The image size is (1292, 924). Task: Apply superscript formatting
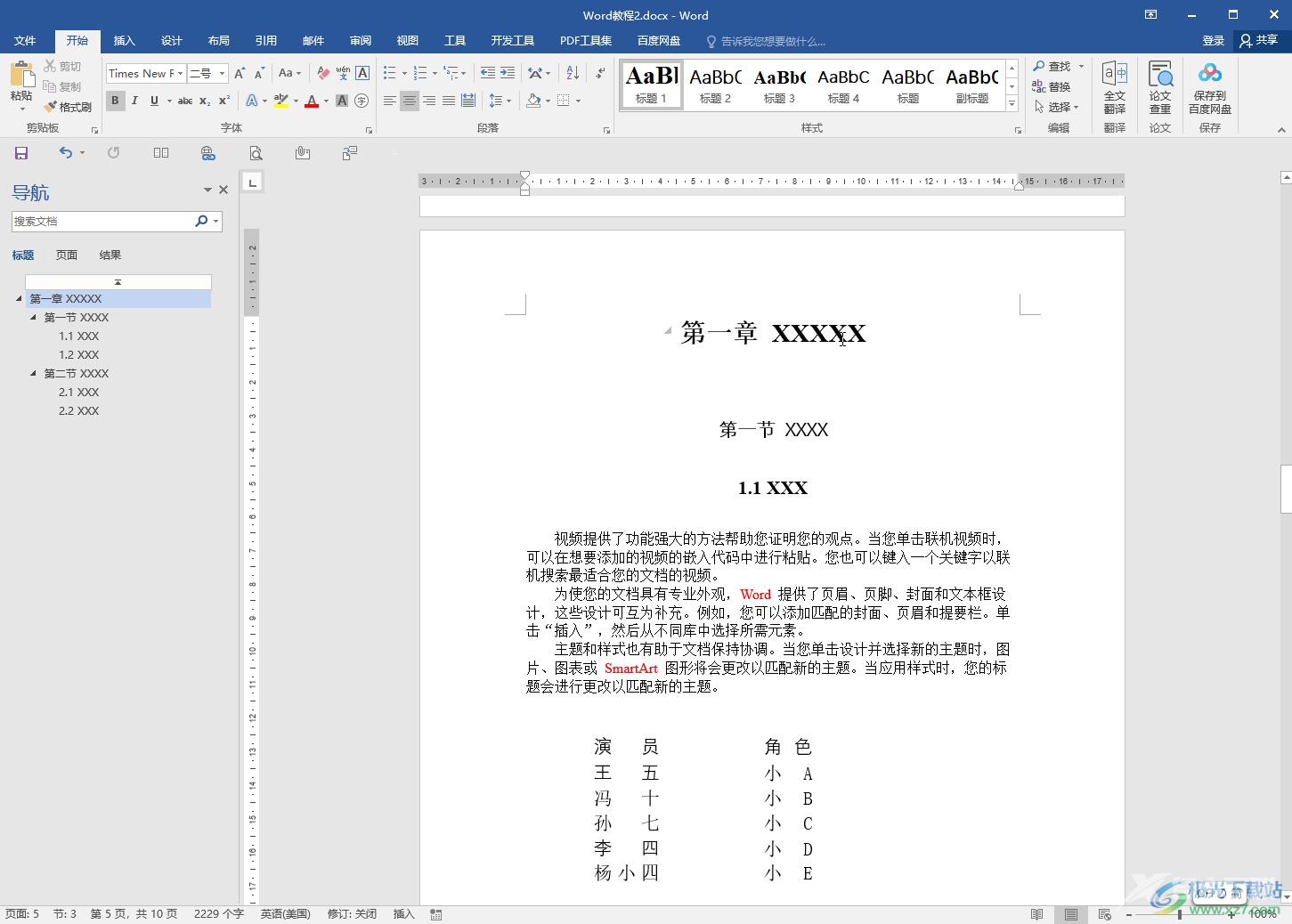point(224,101)
